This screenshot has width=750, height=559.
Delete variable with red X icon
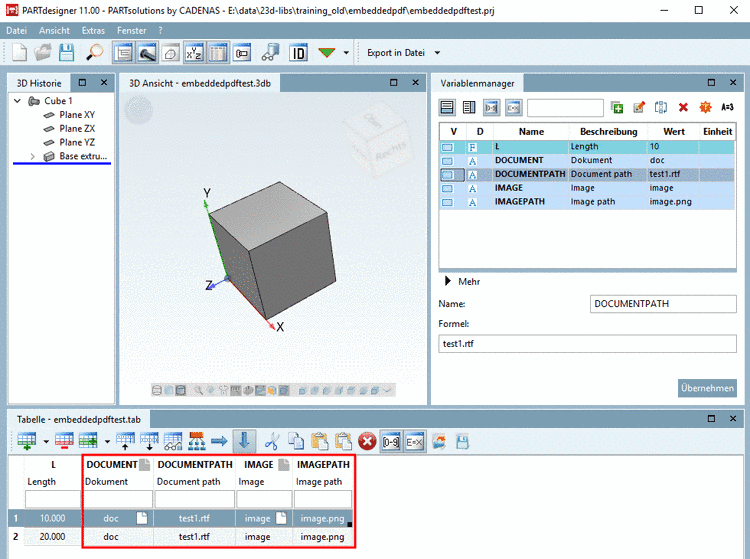(683, 107)
